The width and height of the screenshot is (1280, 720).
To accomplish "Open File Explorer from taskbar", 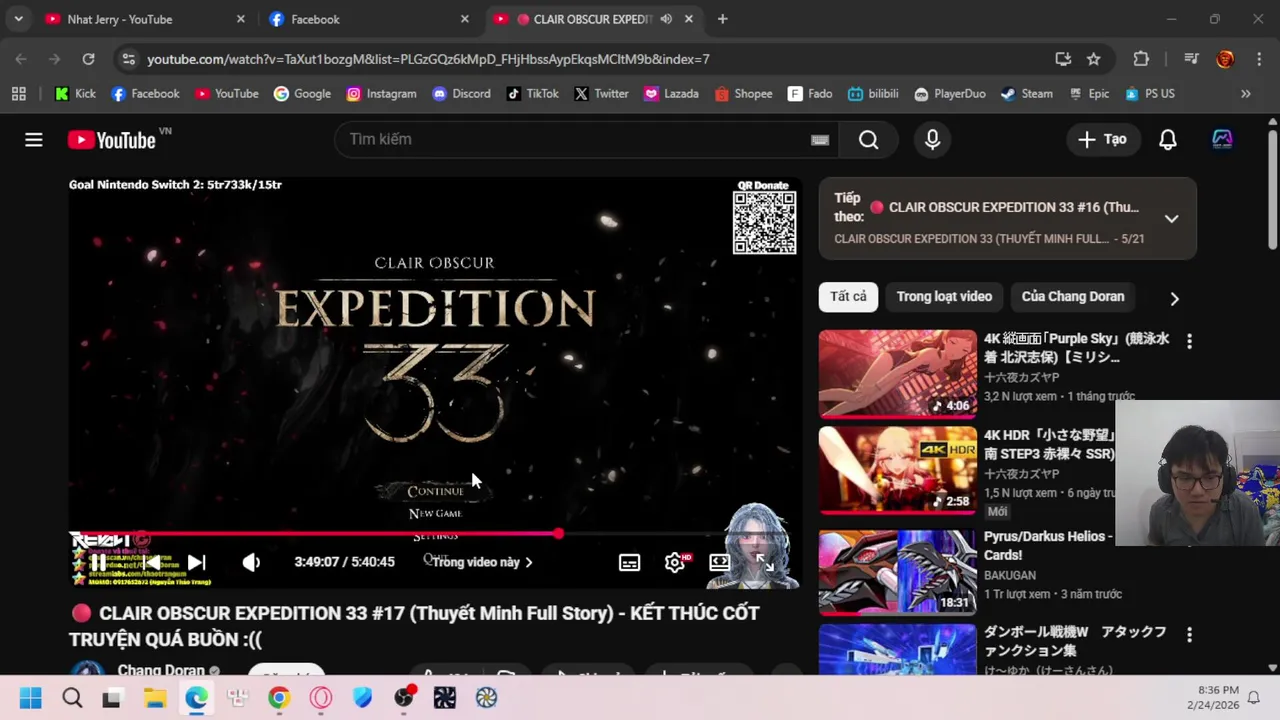I will [x=155, y=698].
